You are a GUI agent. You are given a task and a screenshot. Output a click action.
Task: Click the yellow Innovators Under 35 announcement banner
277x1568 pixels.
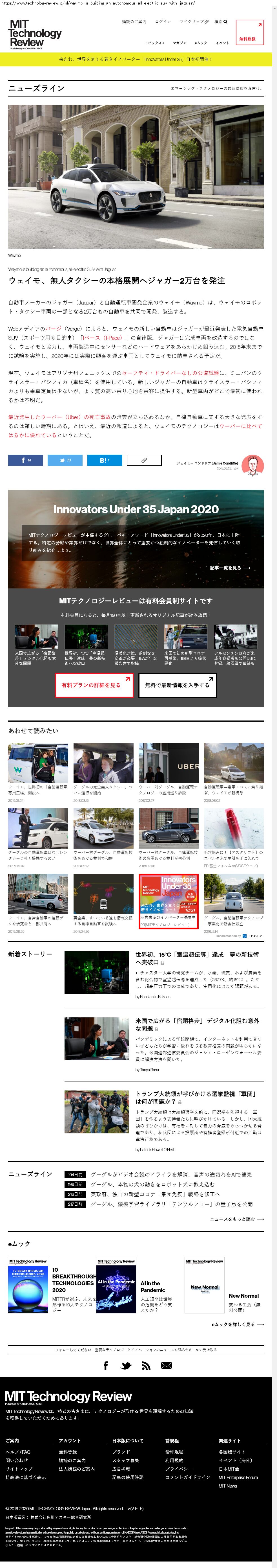[136, 60]
